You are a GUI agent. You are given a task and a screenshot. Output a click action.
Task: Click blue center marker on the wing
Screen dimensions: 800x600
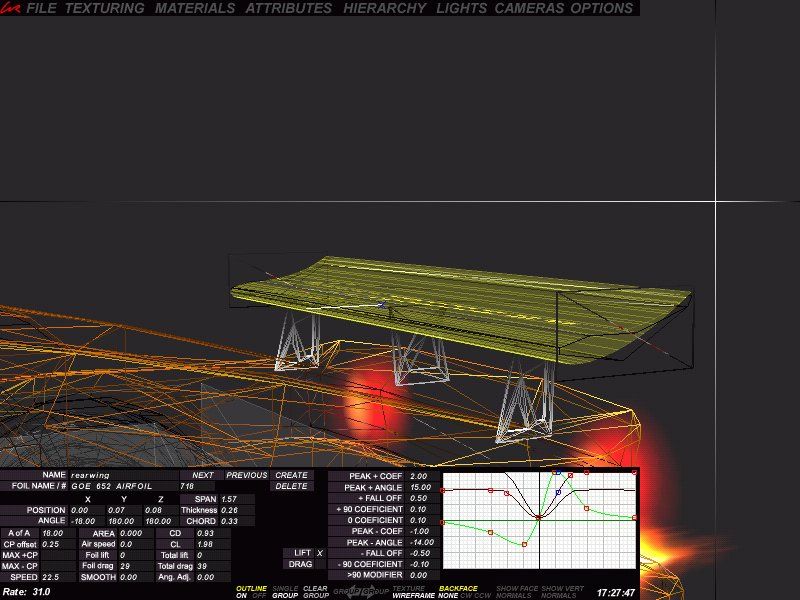[x=381, y=305]
